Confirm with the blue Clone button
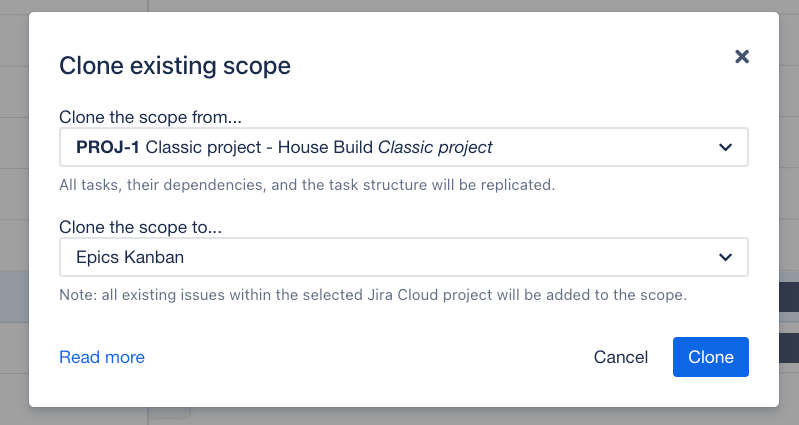 click(711, 357)
